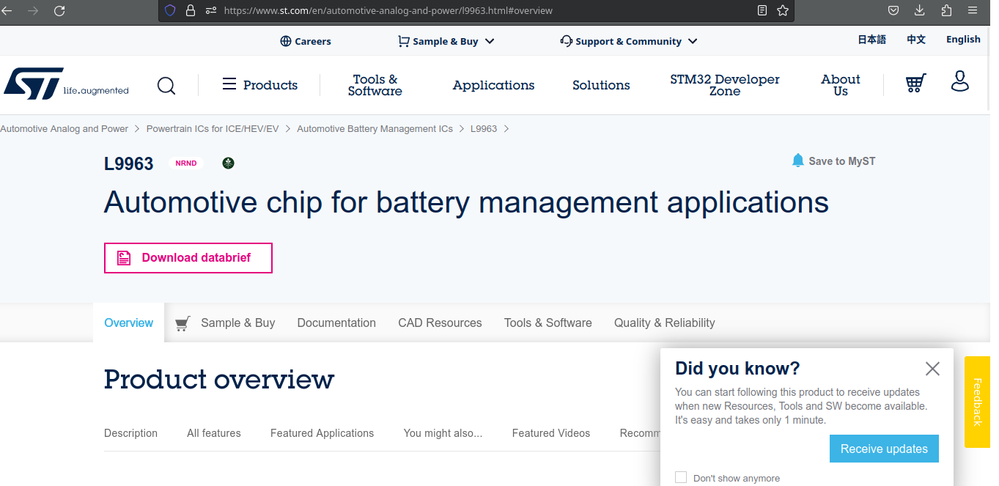Click the ST life.augmented logo
The width and height of the screenshot is (999, 486).
66,83
